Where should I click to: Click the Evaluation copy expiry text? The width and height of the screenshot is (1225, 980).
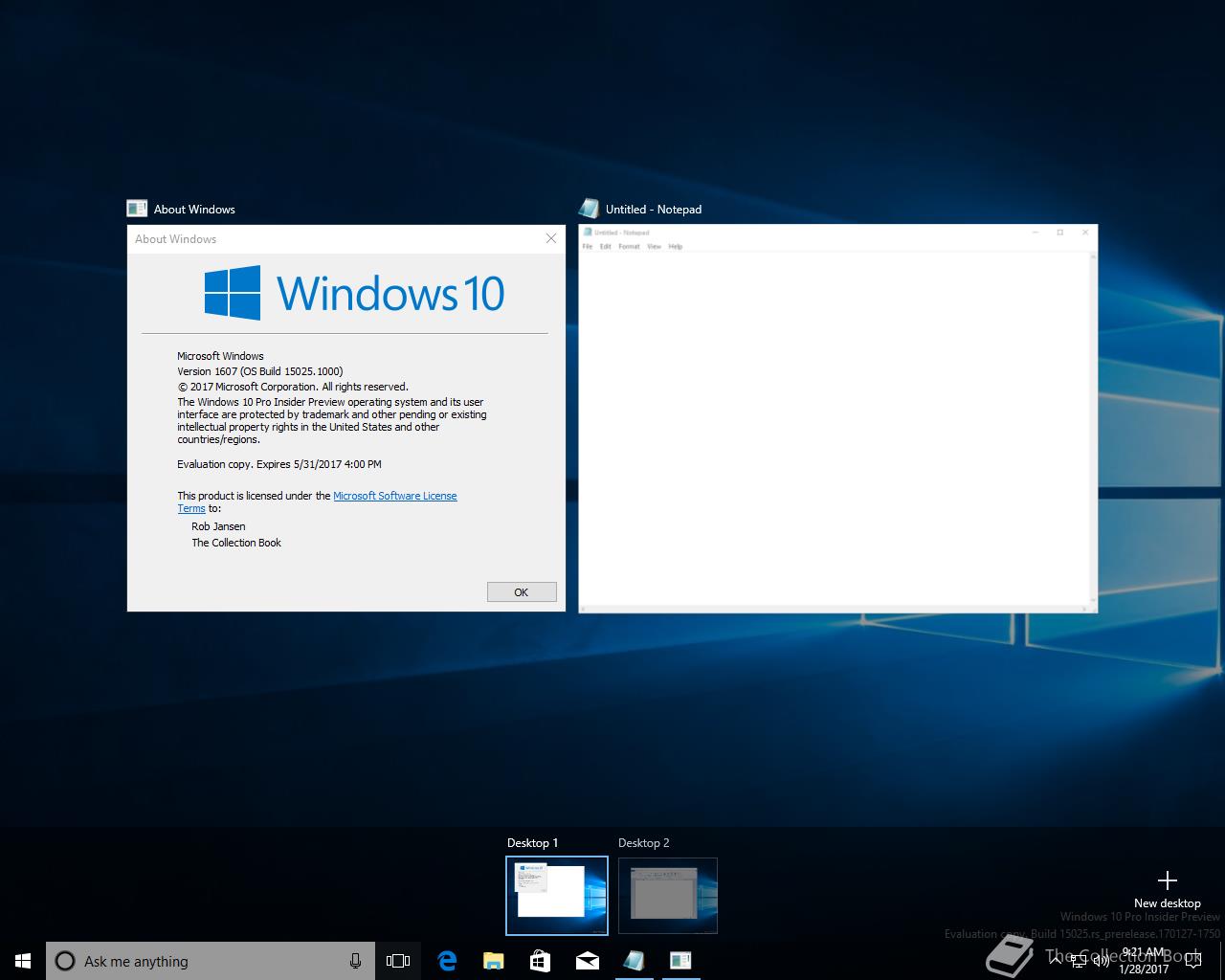click(x=279, y=464)
